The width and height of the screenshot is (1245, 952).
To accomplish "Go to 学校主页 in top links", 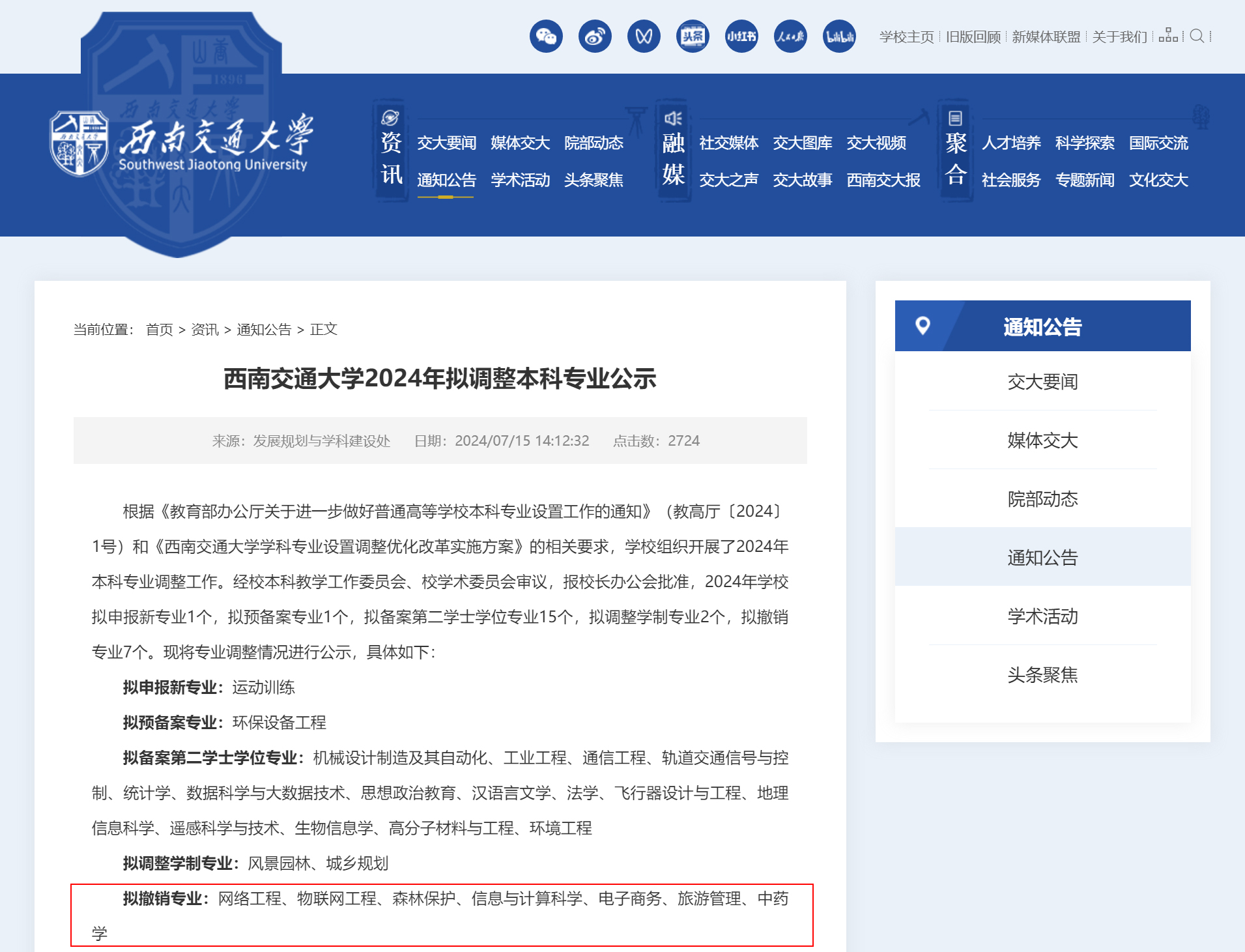I will click(906, 37).
